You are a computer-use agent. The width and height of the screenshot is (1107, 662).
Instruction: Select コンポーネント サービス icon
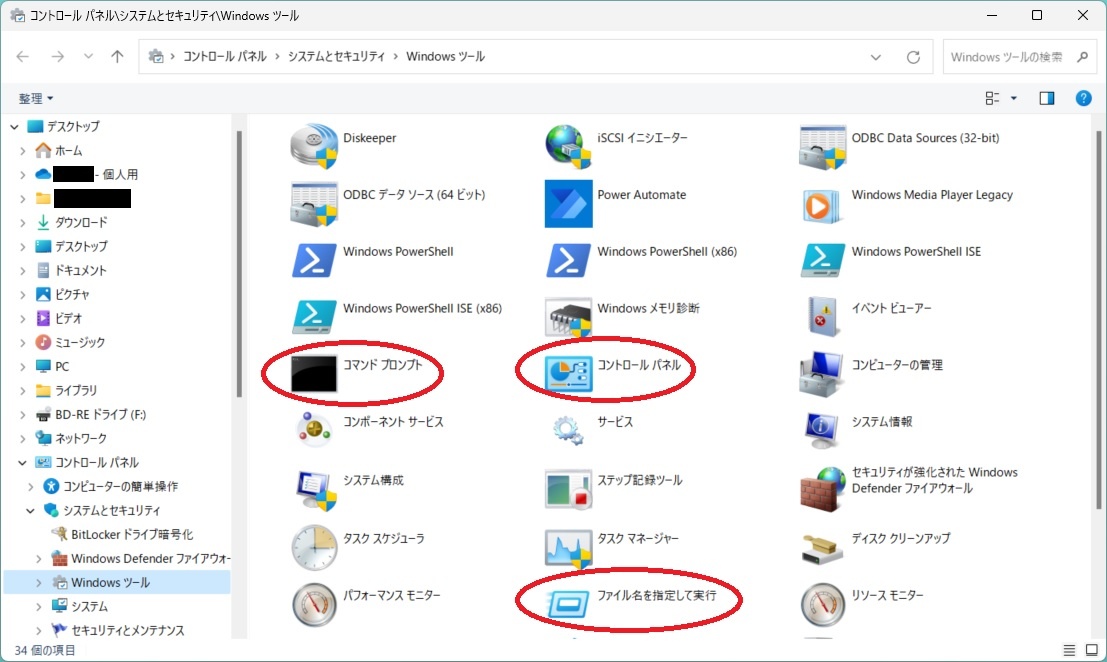tap(314, 429)
